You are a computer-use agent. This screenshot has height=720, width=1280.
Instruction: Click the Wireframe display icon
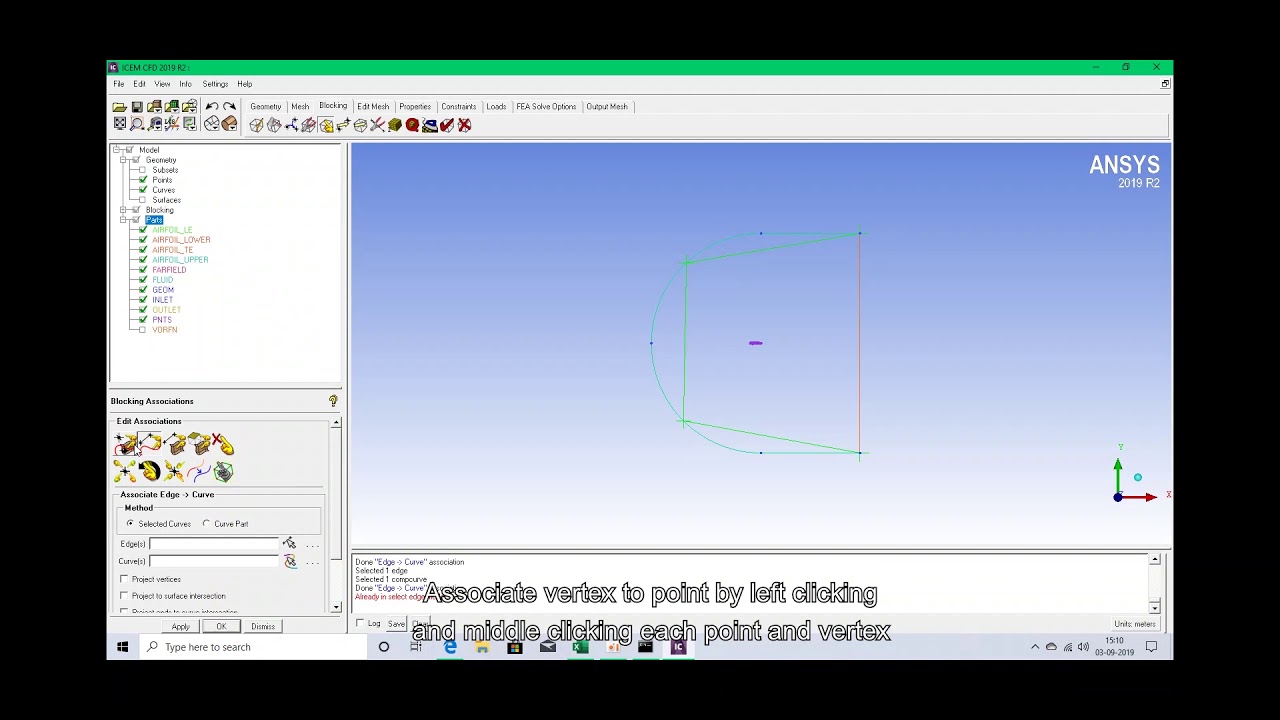(x=212, y=124)
